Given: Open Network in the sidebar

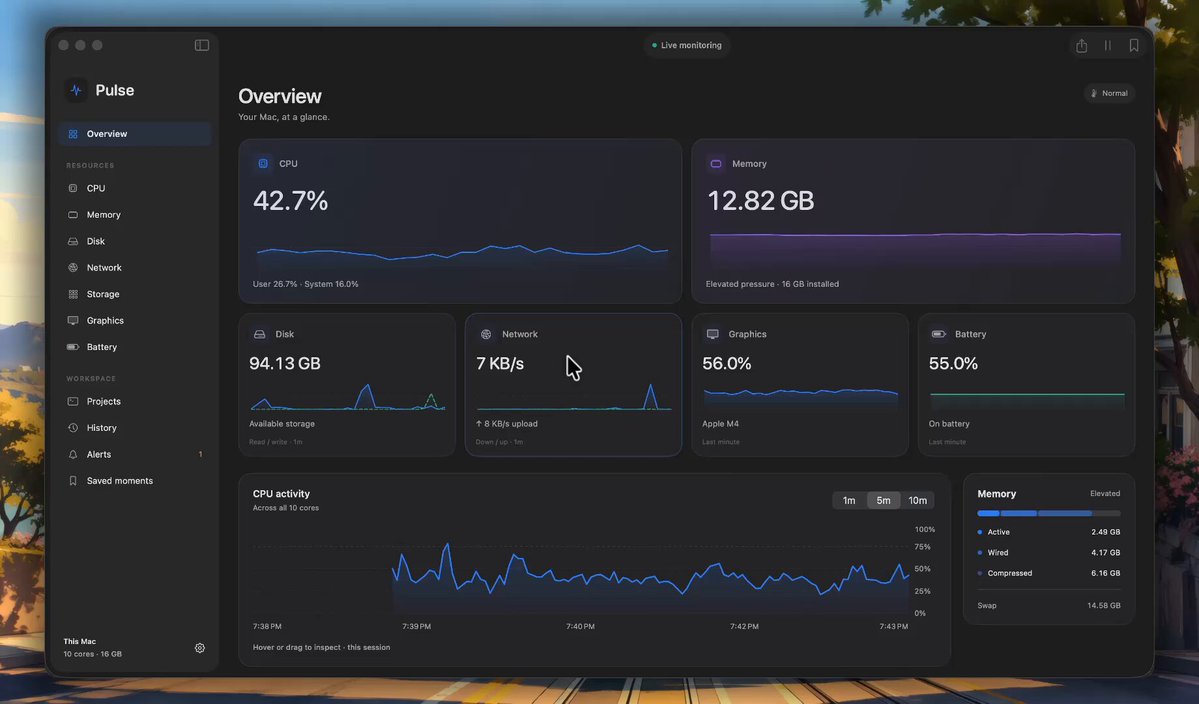Looking at the screenshot, I should [135, 268].
